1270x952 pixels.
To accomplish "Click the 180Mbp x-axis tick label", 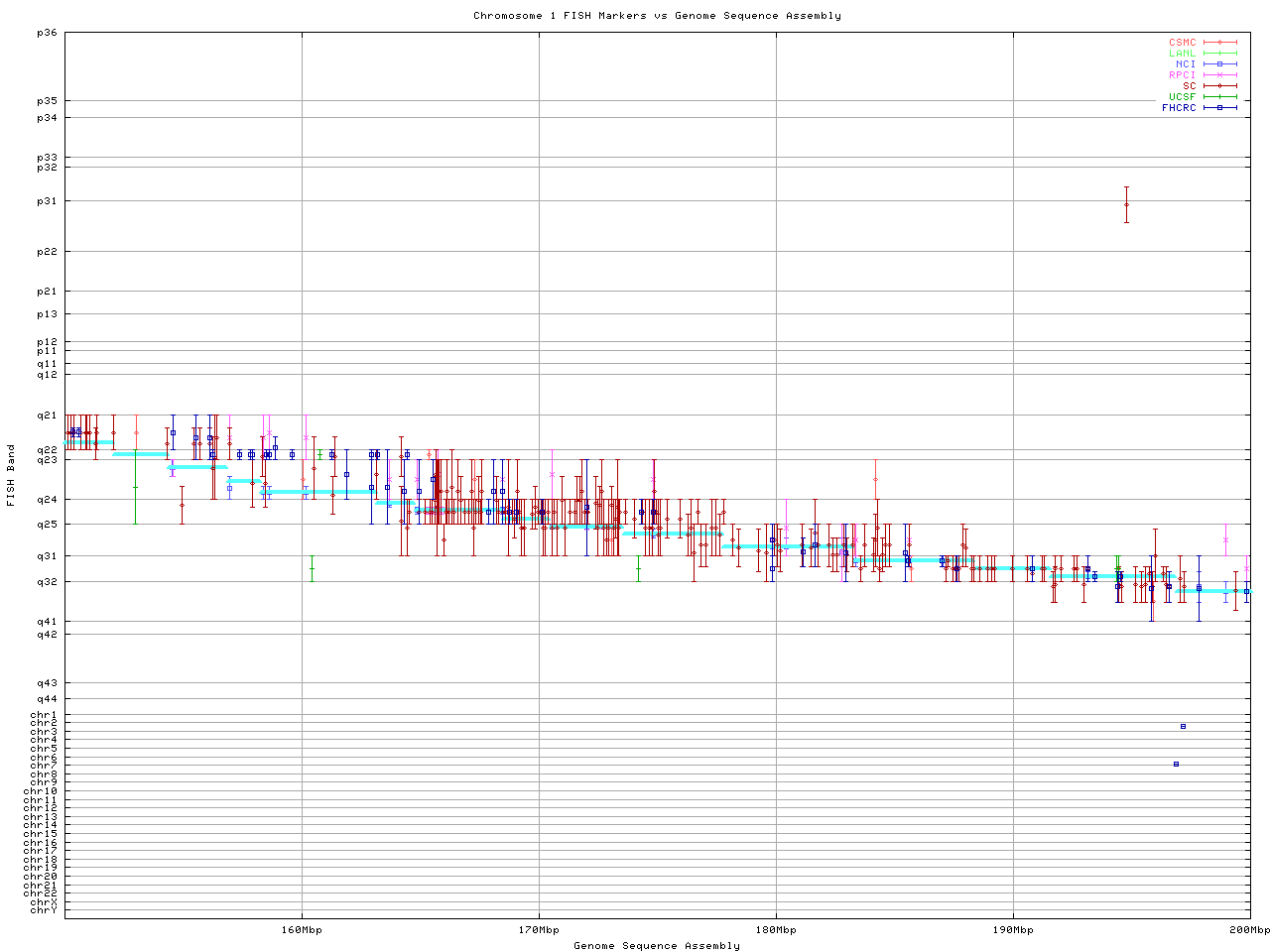I will click(x=776, y=930).
